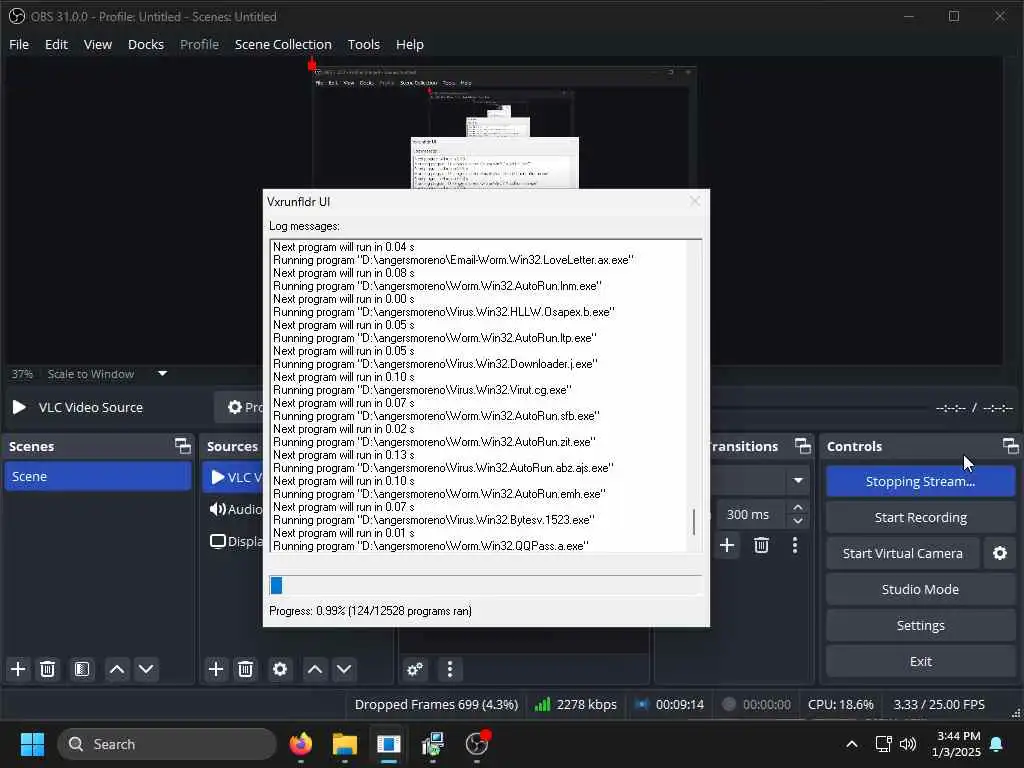This screenshot has width=1024, height=768.
Task: Open the Edit menu
Action: pos(56,44)
